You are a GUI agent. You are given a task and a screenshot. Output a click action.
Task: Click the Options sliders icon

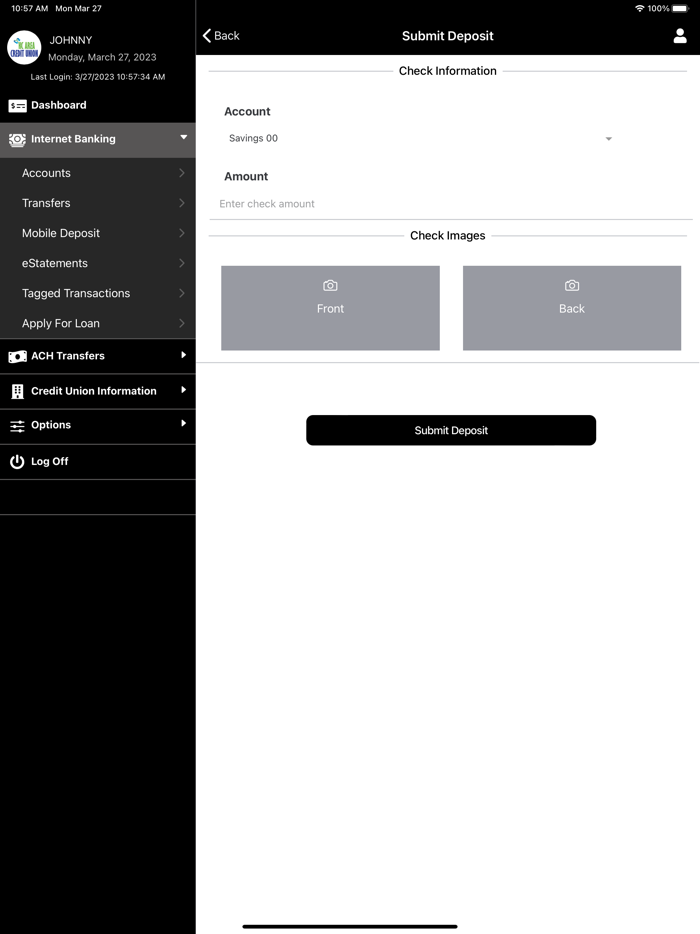click(x=17, y=426)
